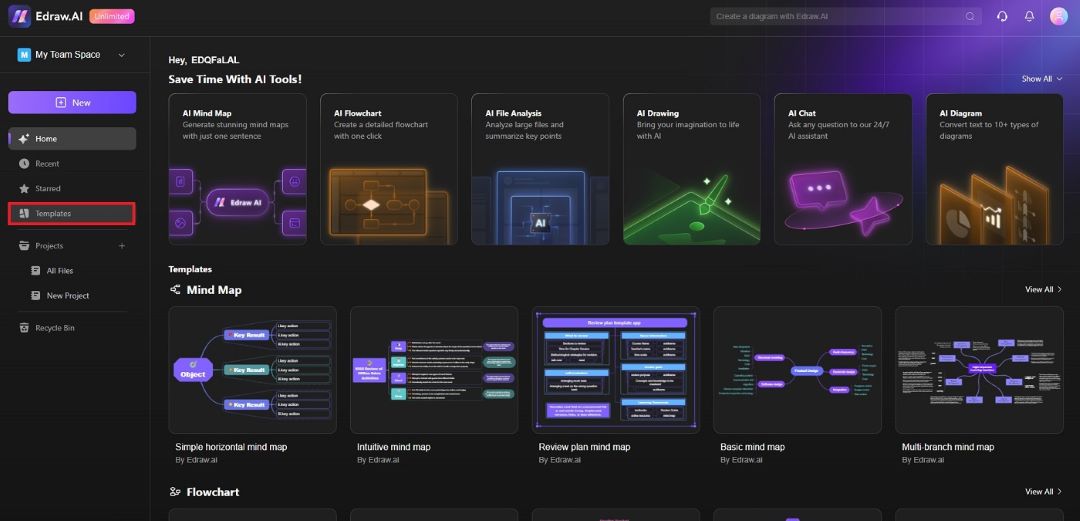Open the customer support headset icon

(1002, 16)
